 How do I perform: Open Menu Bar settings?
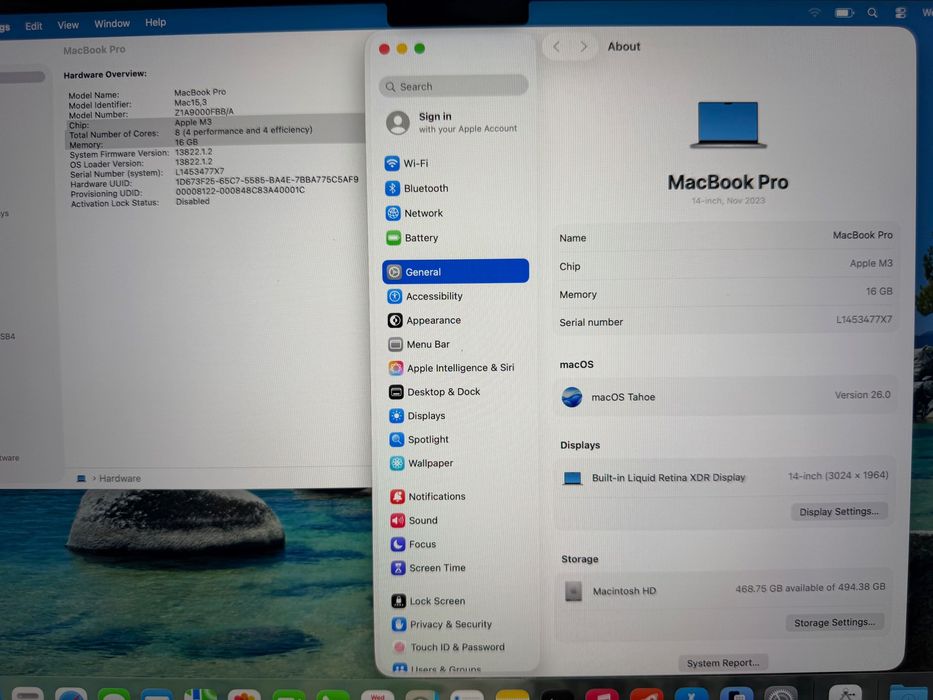point(419,344)
